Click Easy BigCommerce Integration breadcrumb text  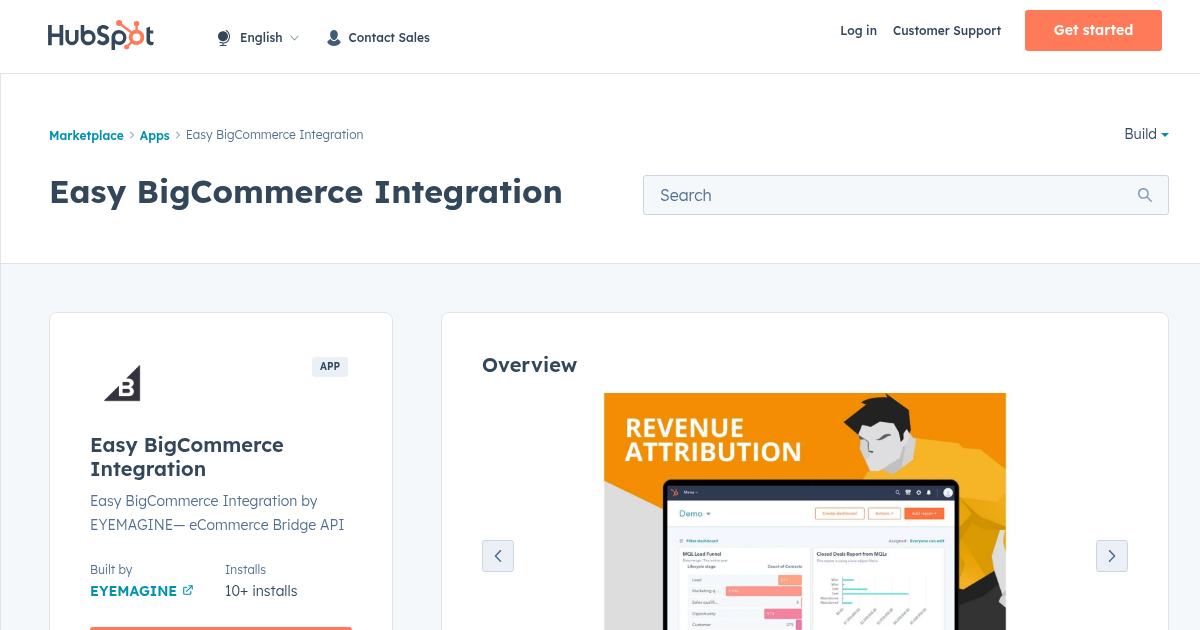pos(275,134)
